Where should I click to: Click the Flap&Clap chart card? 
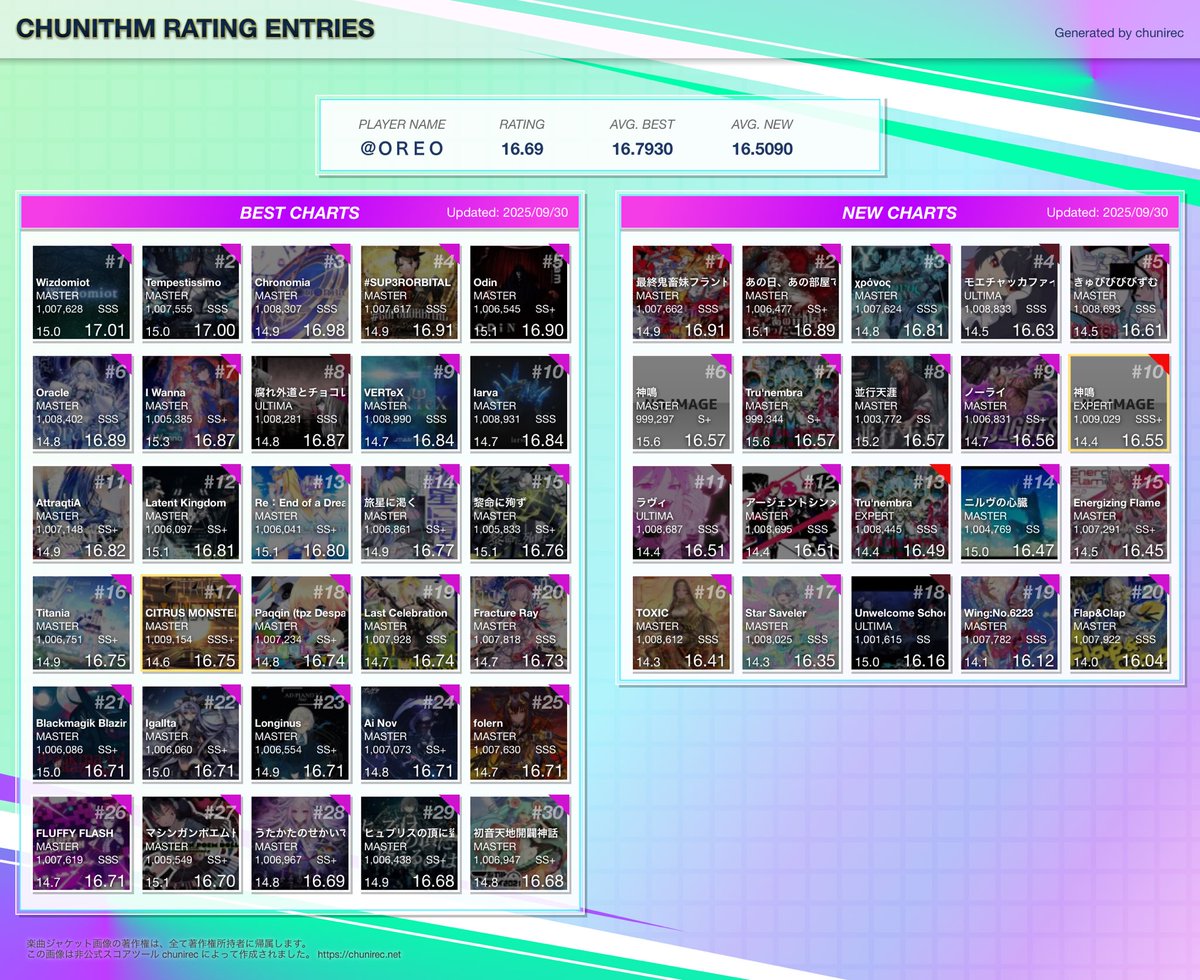(x=1119, y=623)
